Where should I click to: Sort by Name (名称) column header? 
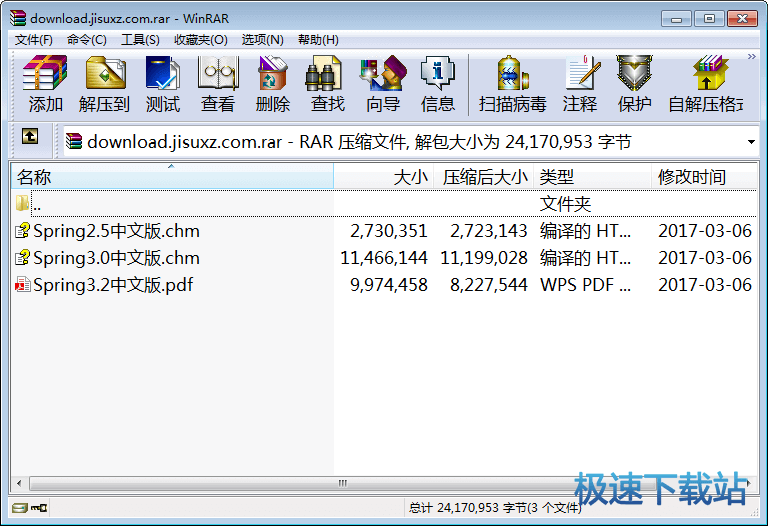tap(172, 177)
